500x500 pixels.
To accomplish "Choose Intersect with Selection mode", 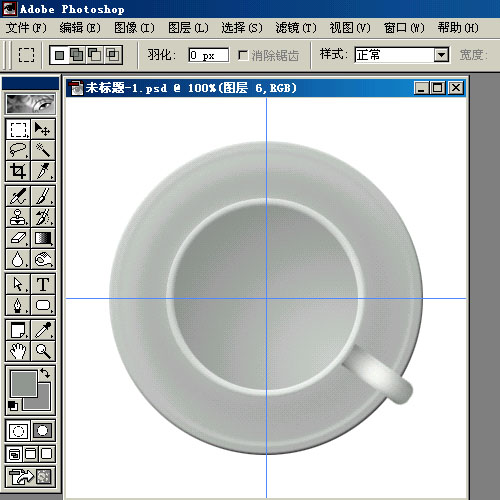I will coord(113,55).
